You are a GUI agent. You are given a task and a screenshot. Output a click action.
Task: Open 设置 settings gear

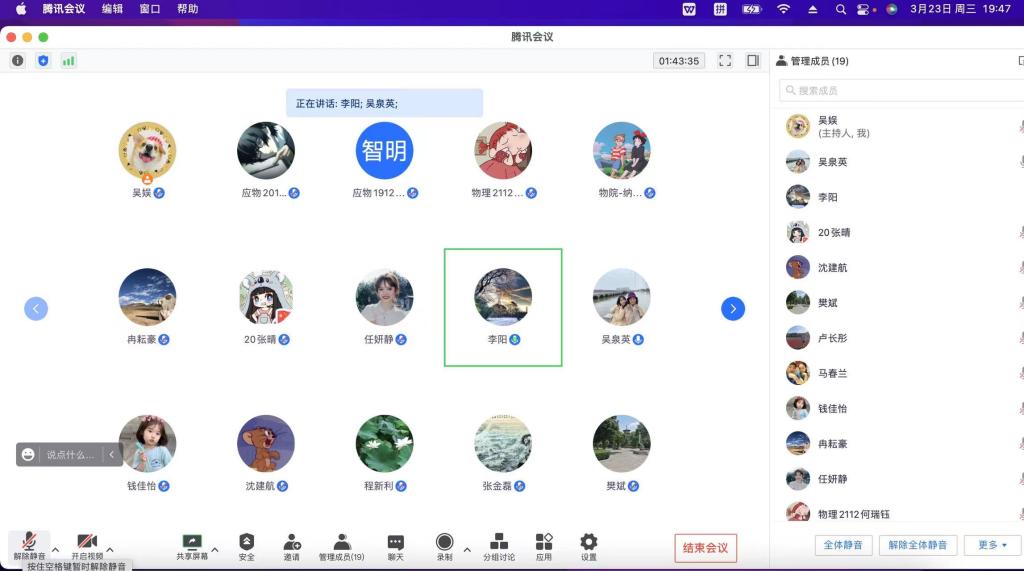pos(589,542)
